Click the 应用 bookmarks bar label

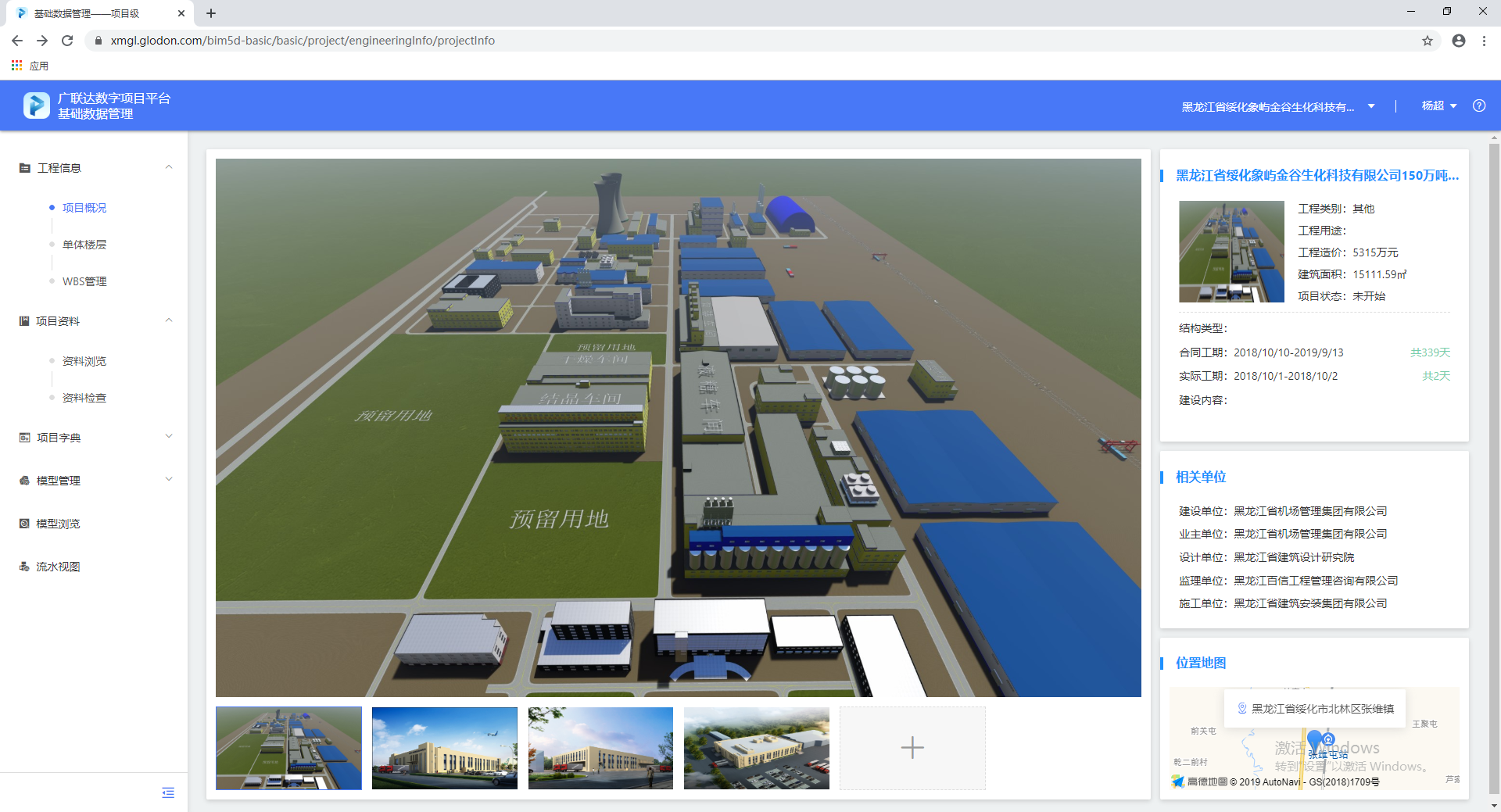point(39,66)
